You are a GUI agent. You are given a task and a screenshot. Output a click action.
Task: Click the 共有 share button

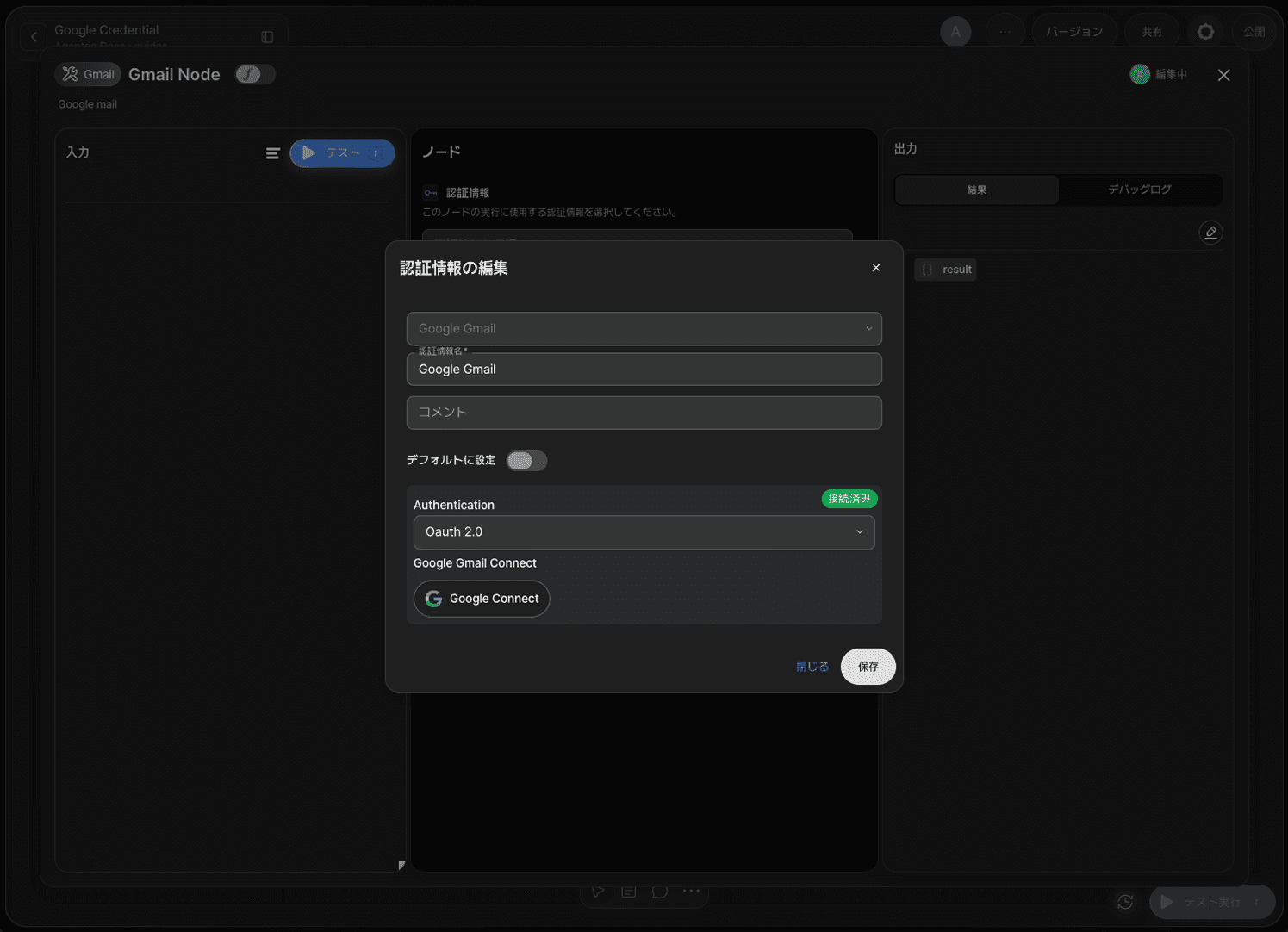(1152, 32)
